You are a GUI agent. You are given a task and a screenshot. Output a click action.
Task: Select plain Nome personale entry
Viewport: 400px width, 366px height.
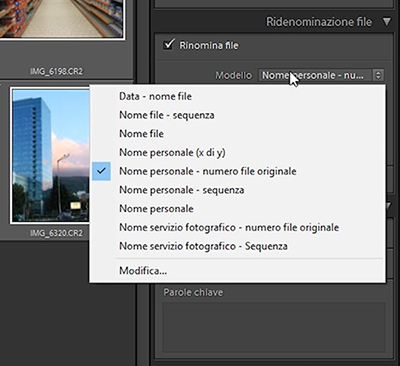click(x=237, y=209)
